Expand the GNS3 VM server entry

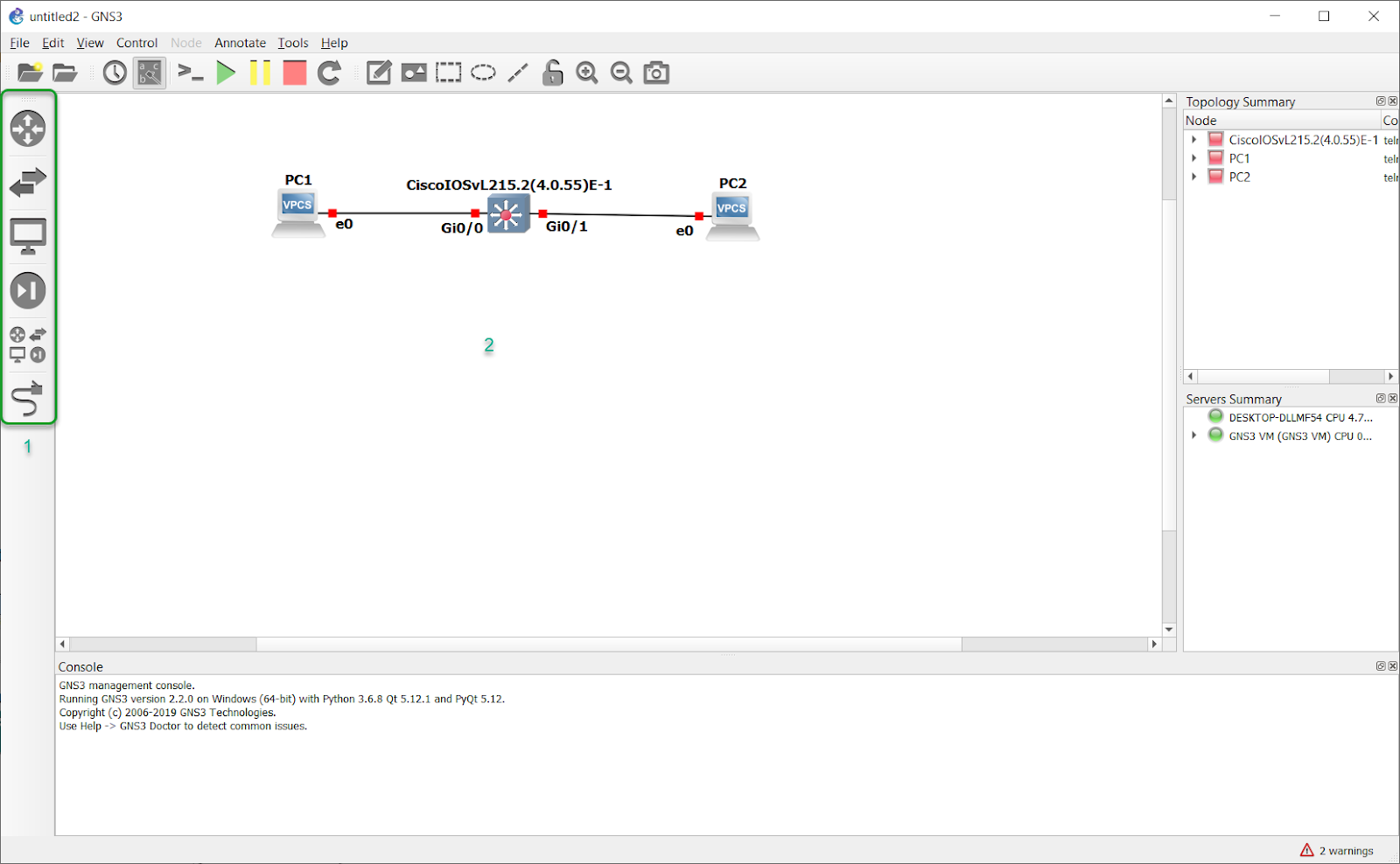(1193, 435)
